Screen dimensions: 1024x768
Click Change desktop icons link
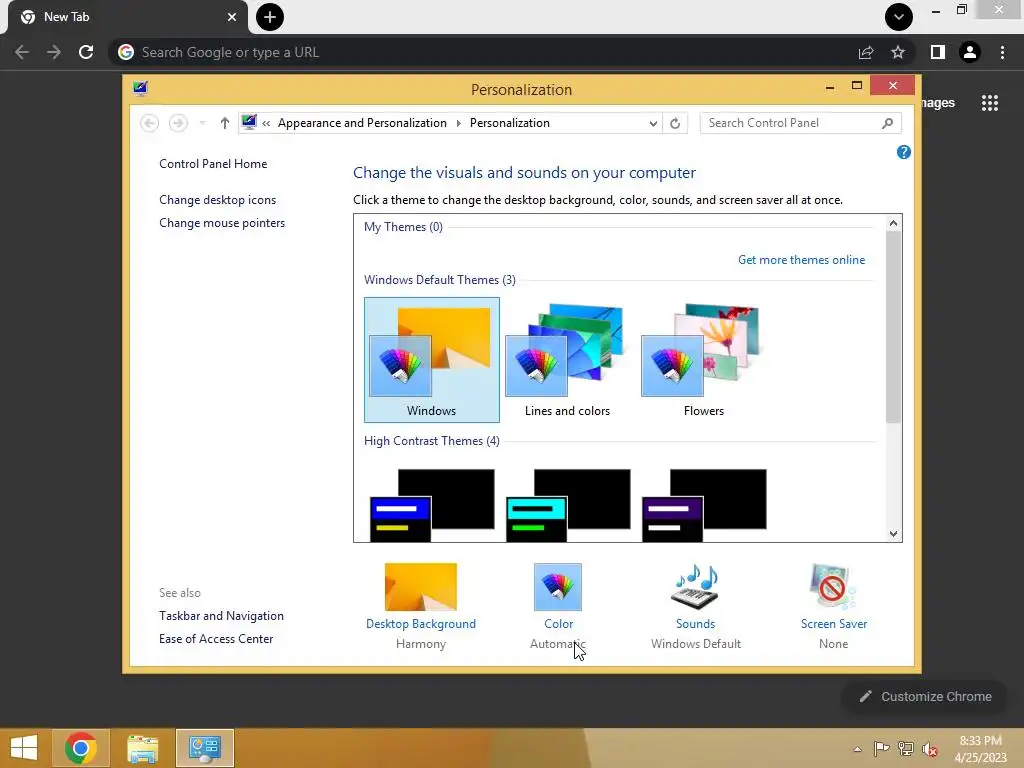click(217, 200)
